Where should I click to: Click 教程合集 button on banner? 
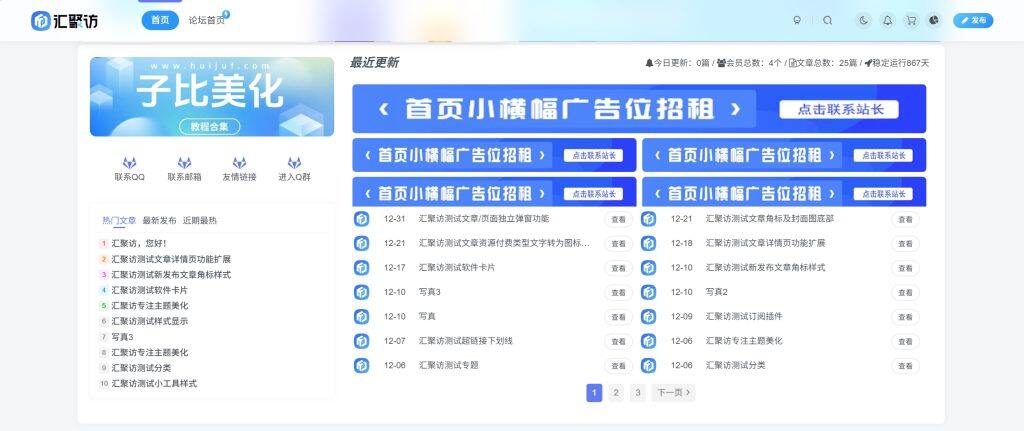210,127
